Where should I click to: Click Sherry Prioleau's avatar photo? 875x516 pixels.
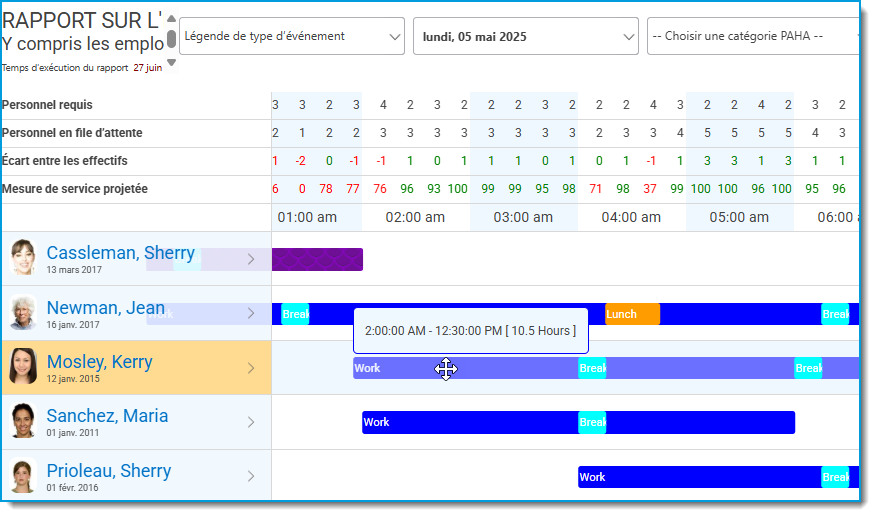tap(23, 476)
